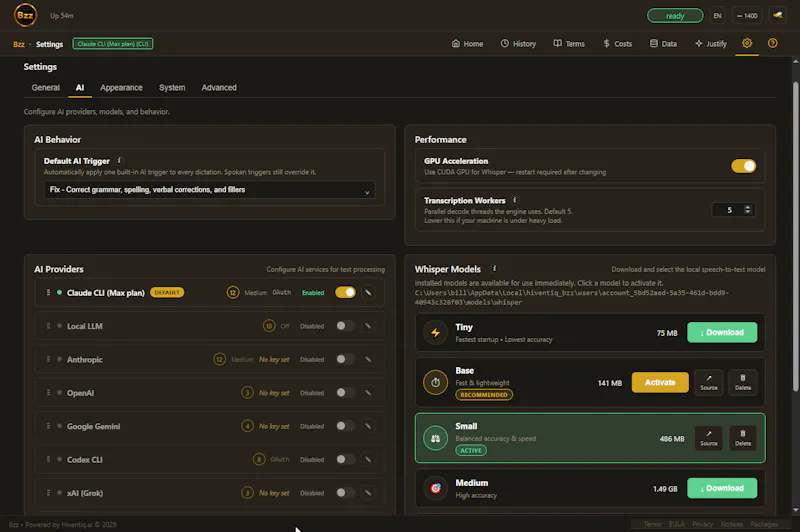Click the EN language button

[x=717, y=16]
